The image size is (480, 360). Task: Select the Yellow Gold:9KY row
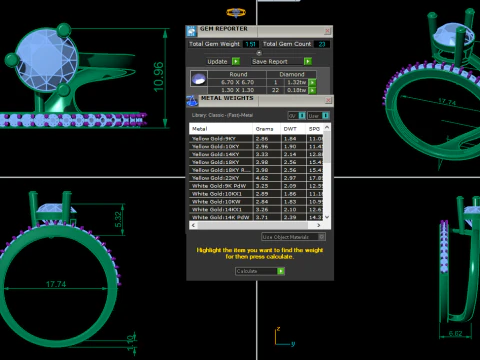pyautogui.click(x=256, y=138)
